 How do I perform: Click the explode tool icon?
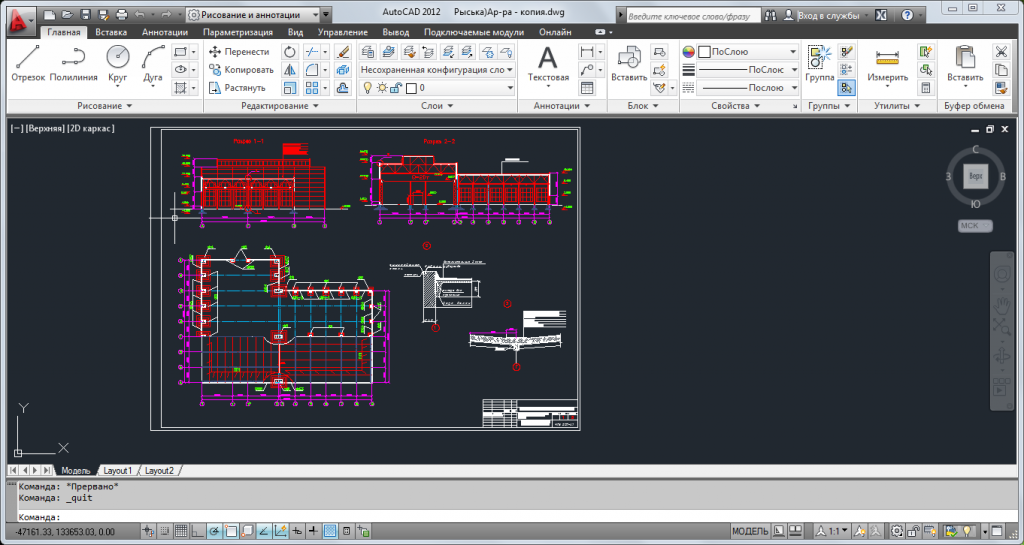point(343,69)
